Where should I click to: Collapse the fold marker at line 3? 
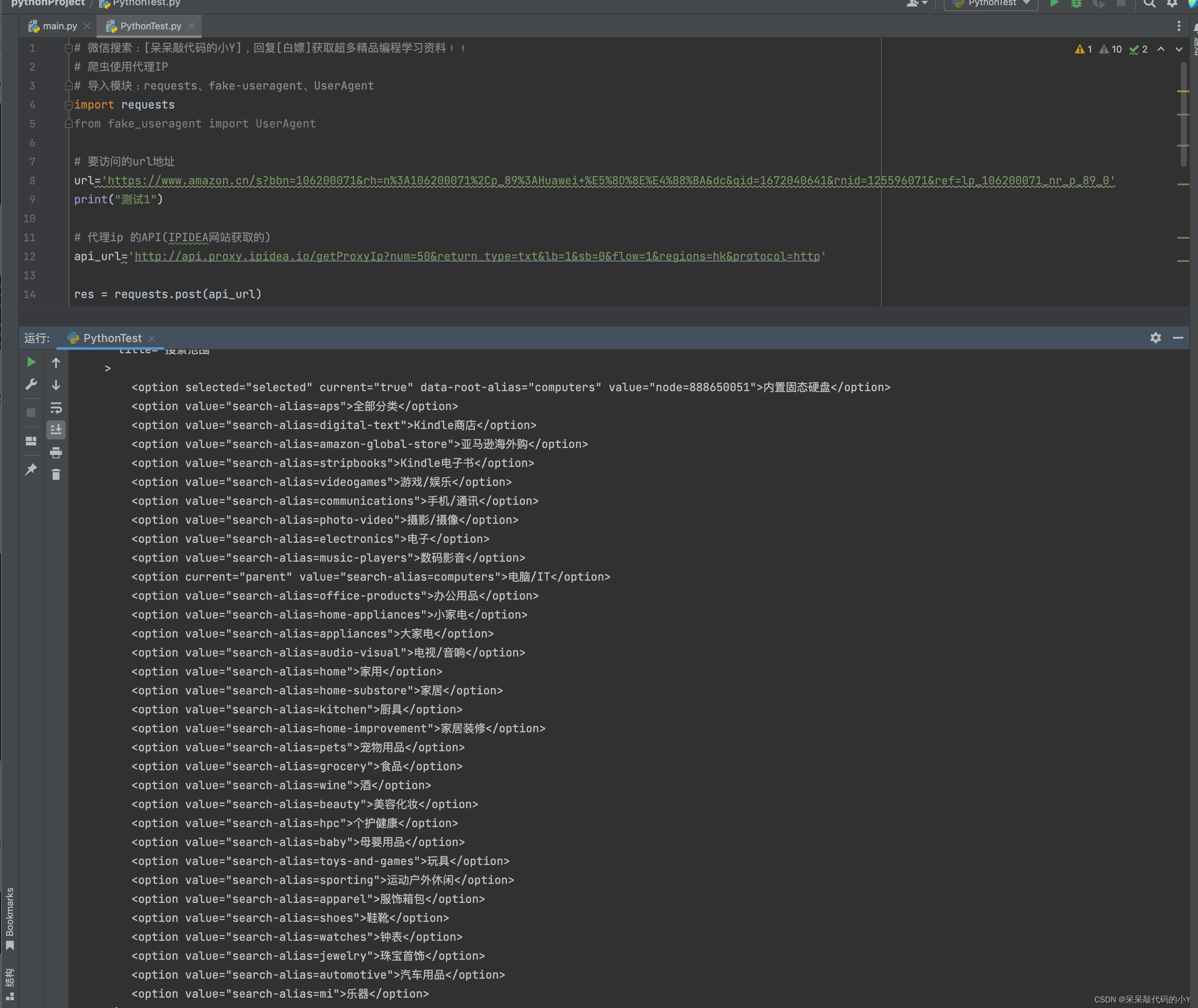[x=69, y=86]
